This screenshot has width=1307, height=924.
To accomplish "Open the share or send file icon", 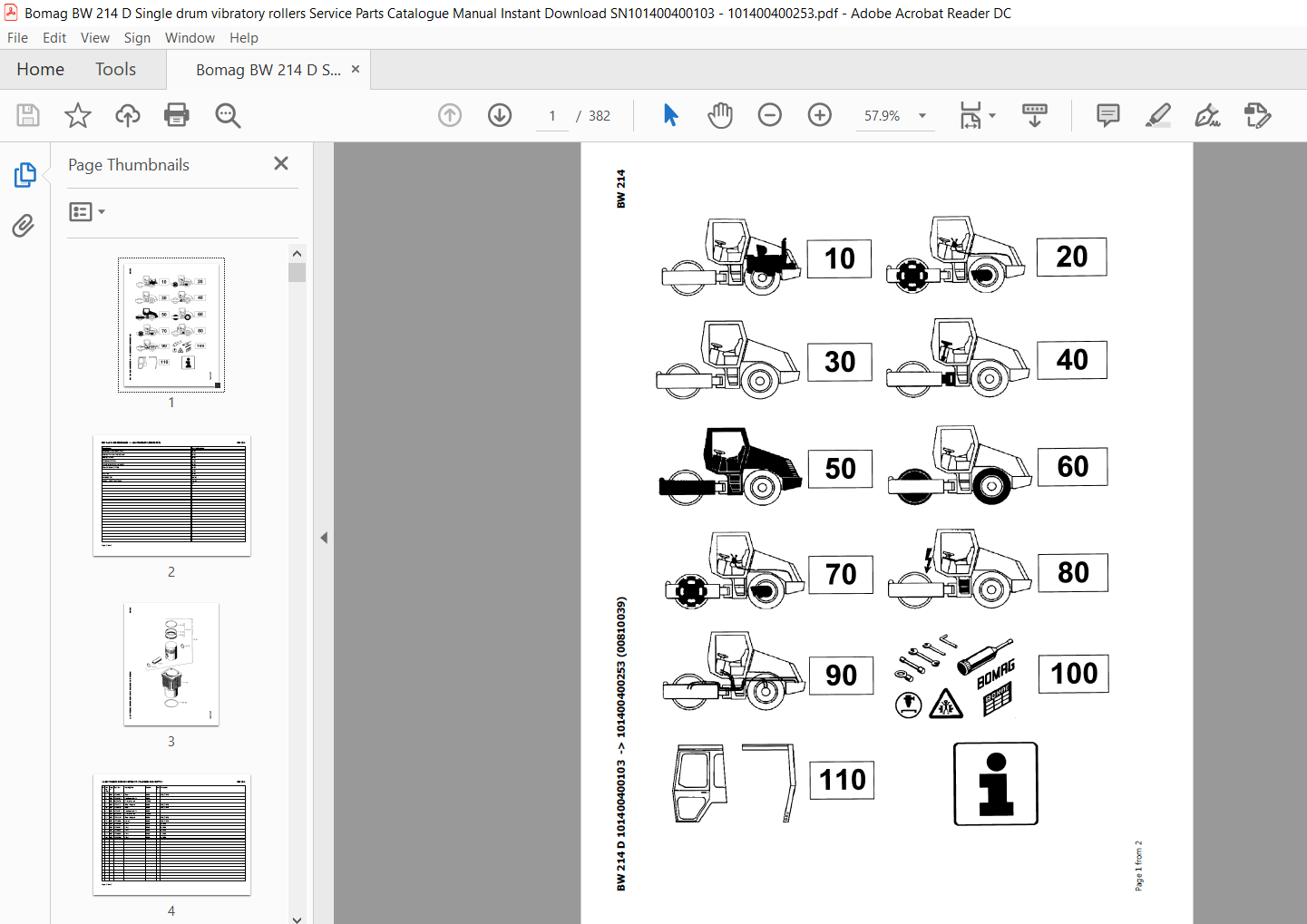I will pos(1258,115).
